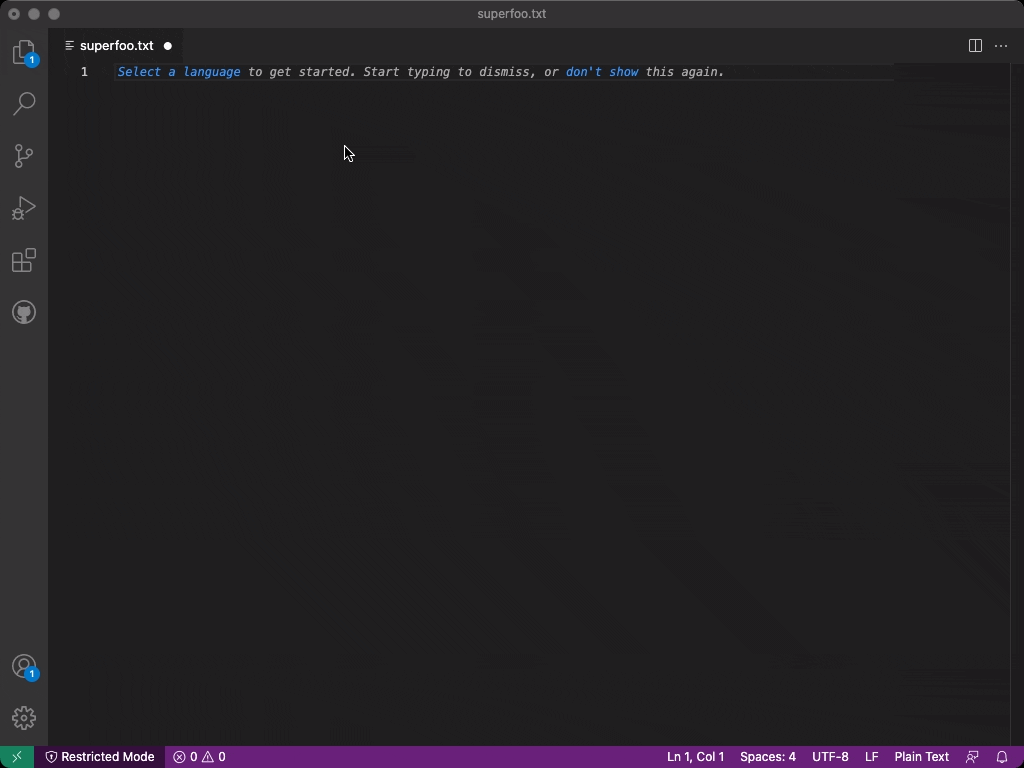
Task: Change indentation via Spaces: 4
Action: 767,757
